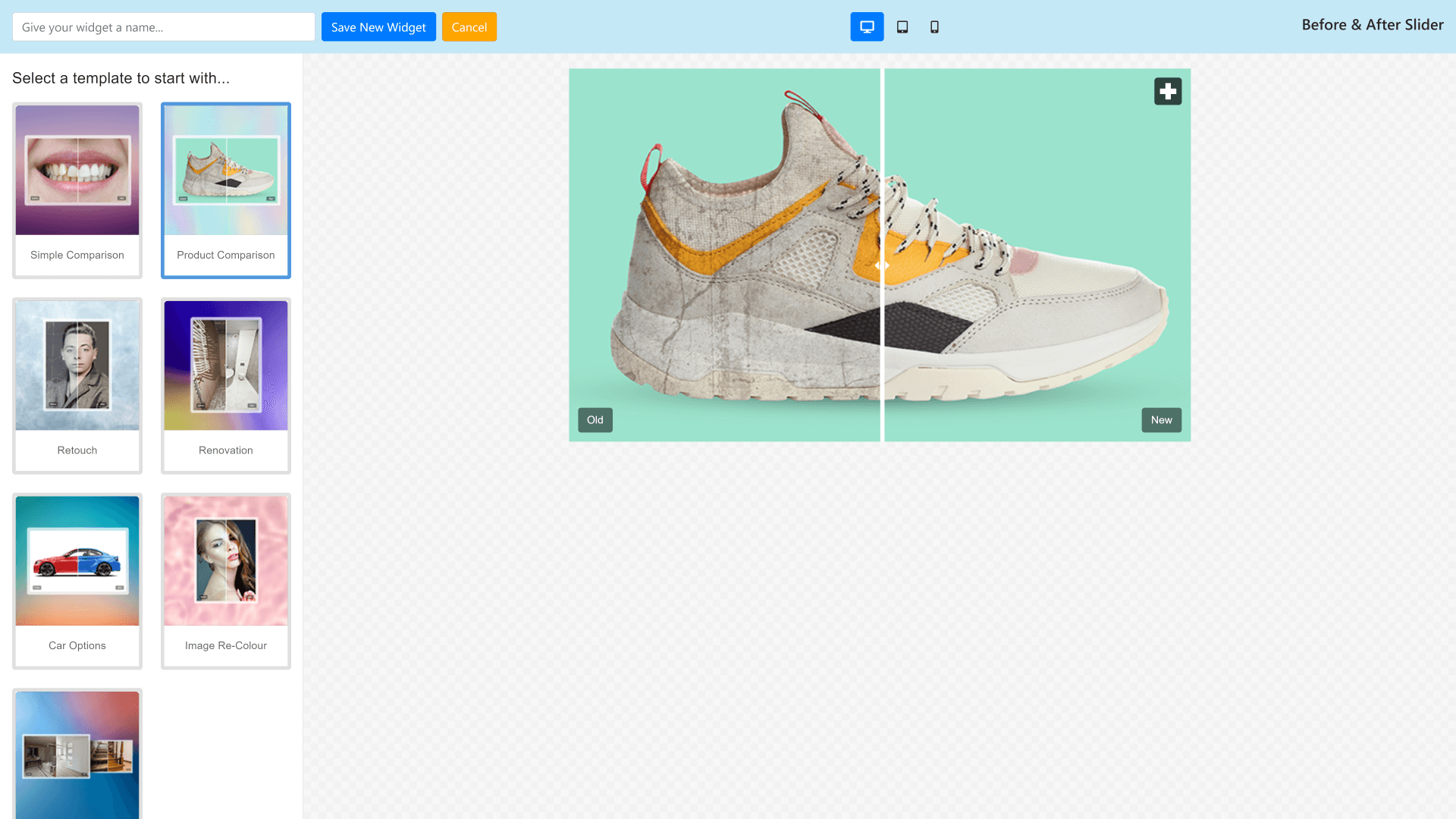
Task: Select the Simple Comparison template
Action: (x=77, y=190)
